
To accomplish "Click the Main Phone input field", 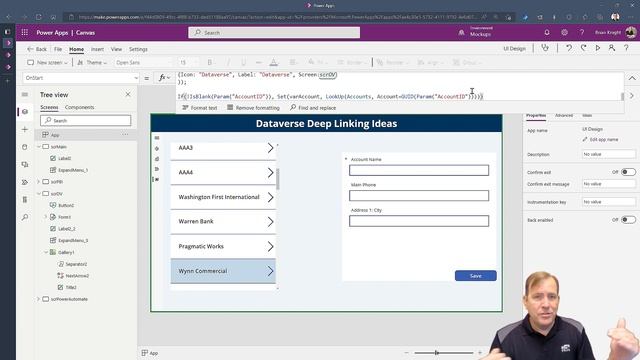I will 419,196.
